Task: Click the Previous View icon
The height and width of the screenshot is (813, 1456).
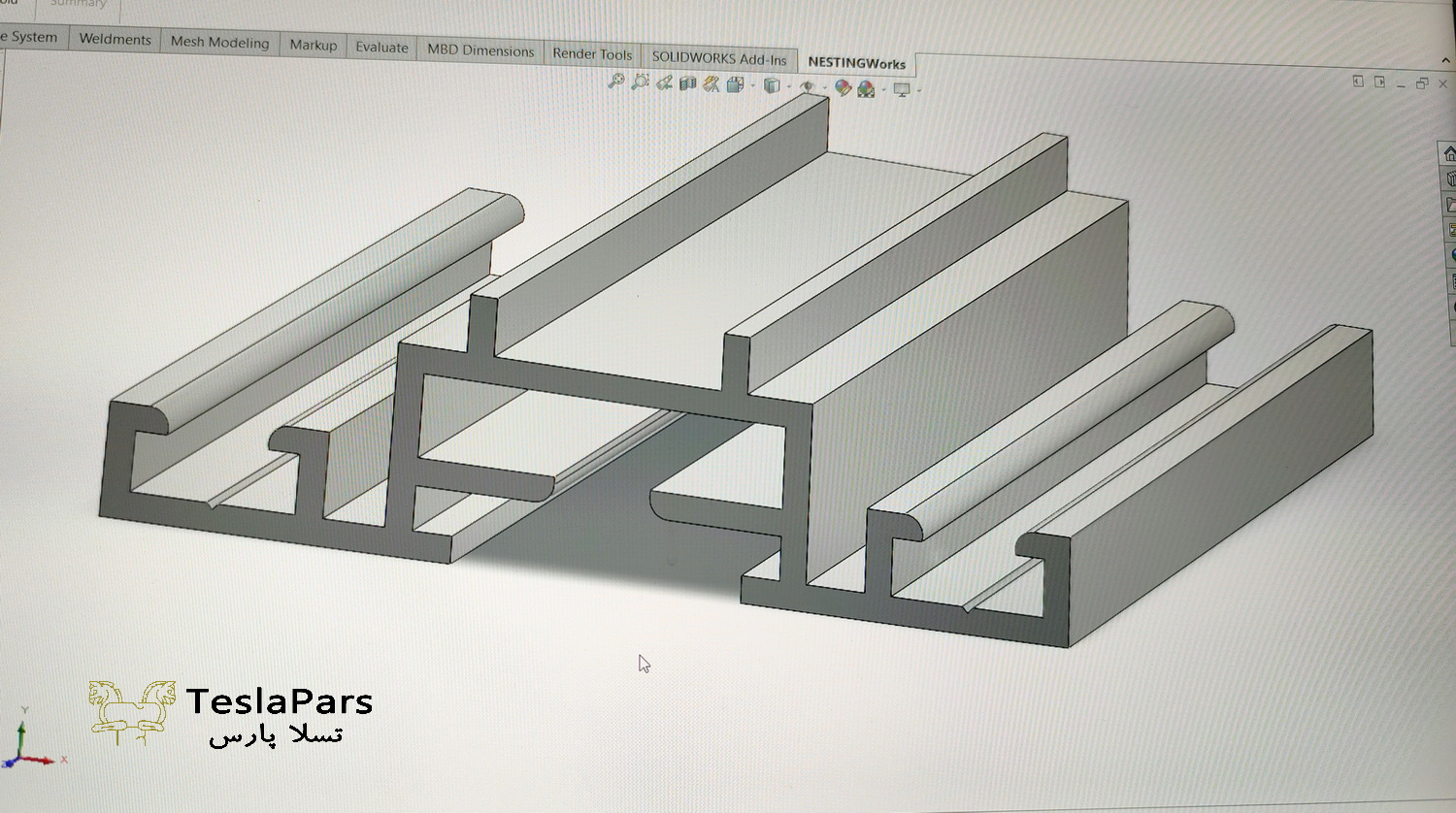Action: click(x=664, y=83)
